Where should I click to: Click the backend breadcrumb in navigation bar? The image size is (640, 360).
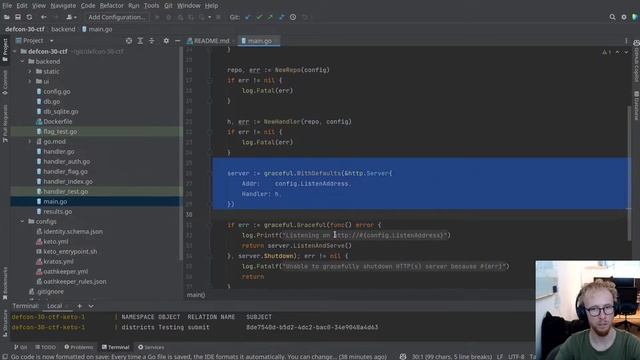pyautogui.click(x=63, y=29)
